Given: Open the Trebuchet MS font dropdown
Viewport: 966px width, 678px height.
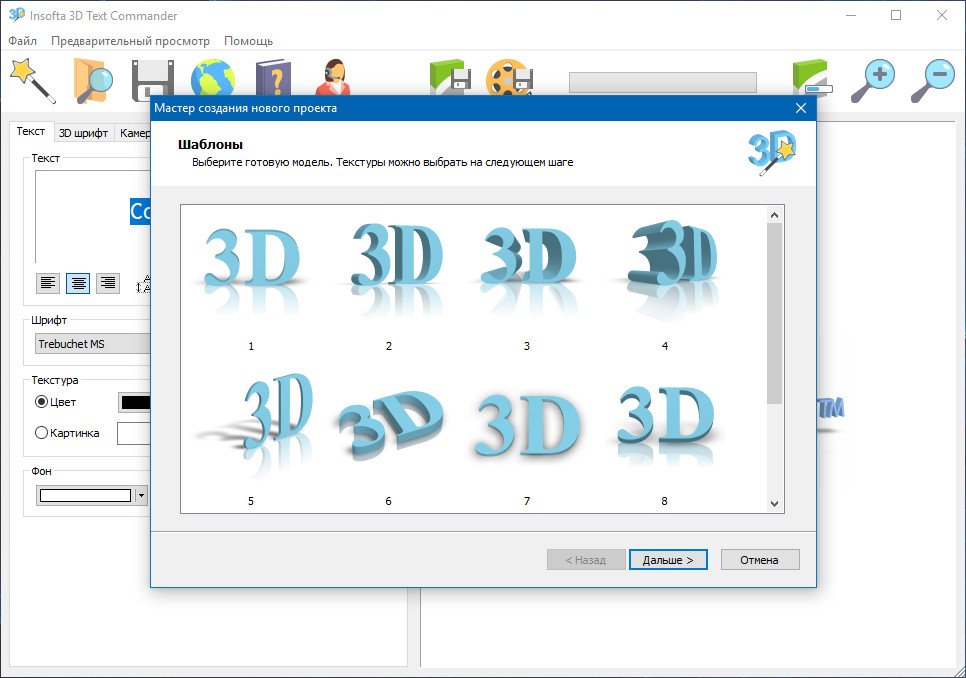Looking at the screenshot, I should [92, 345].
